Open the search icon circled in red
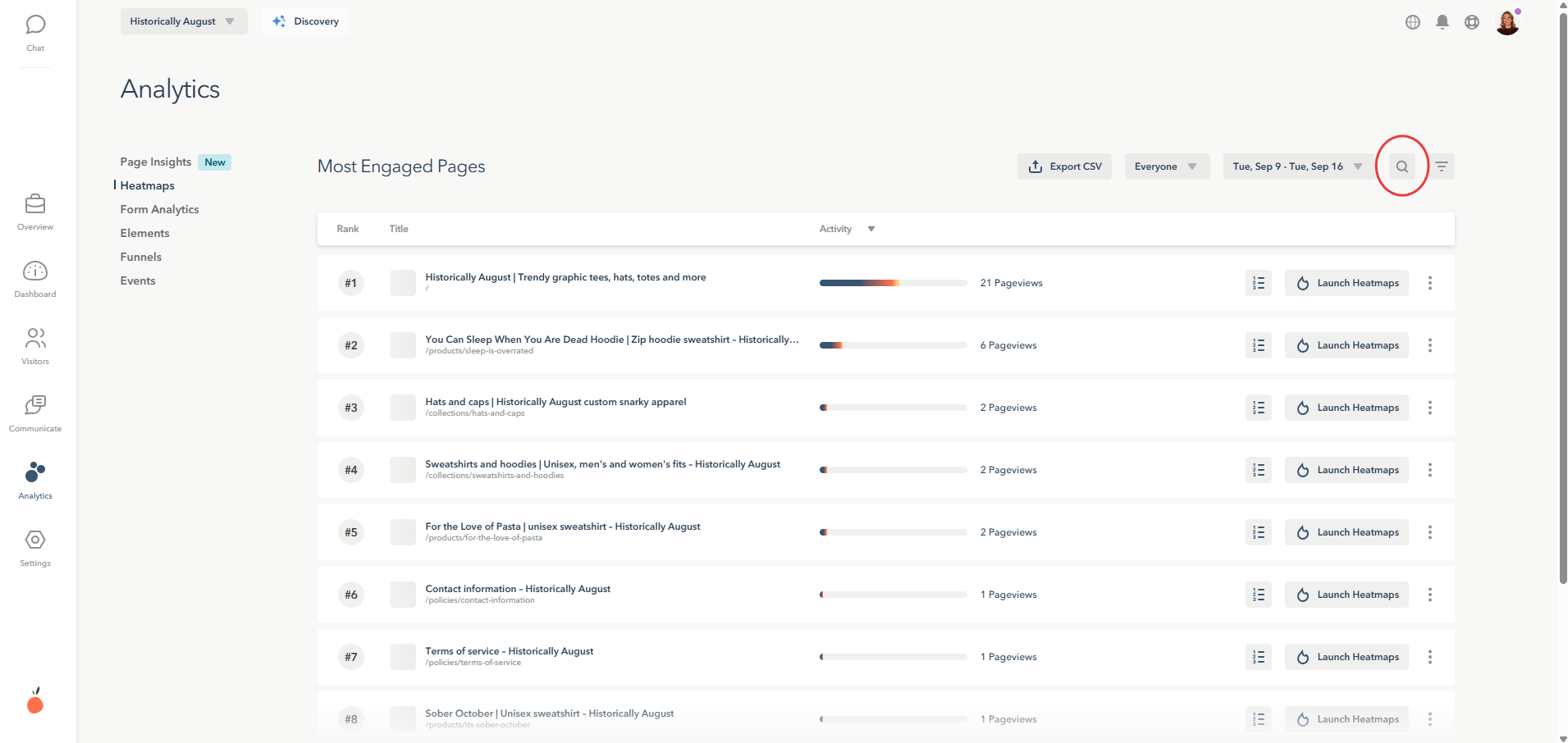Screen dimensions: 1568x743 pos(1402,166)
